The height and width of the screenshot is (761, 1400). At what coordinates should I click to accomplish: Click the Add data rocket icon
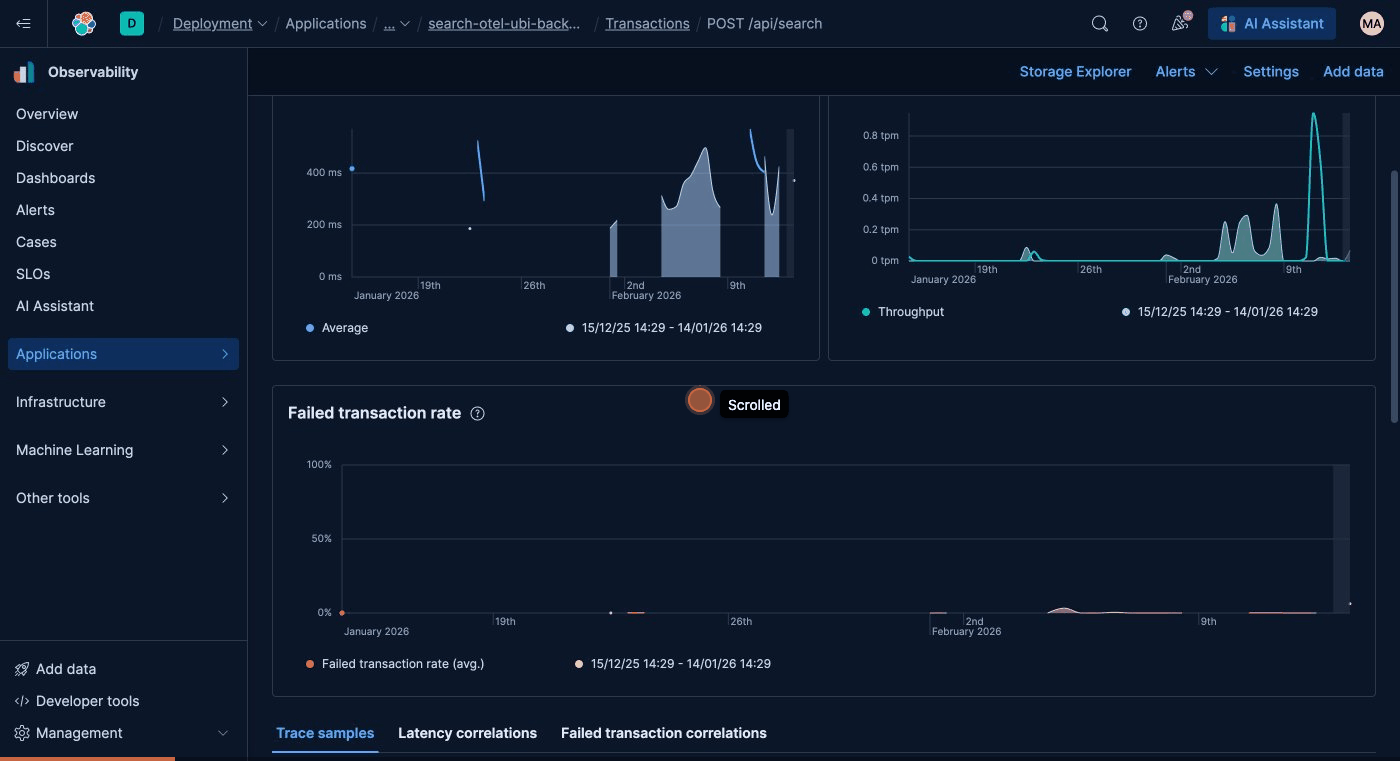tap(22, 669)
